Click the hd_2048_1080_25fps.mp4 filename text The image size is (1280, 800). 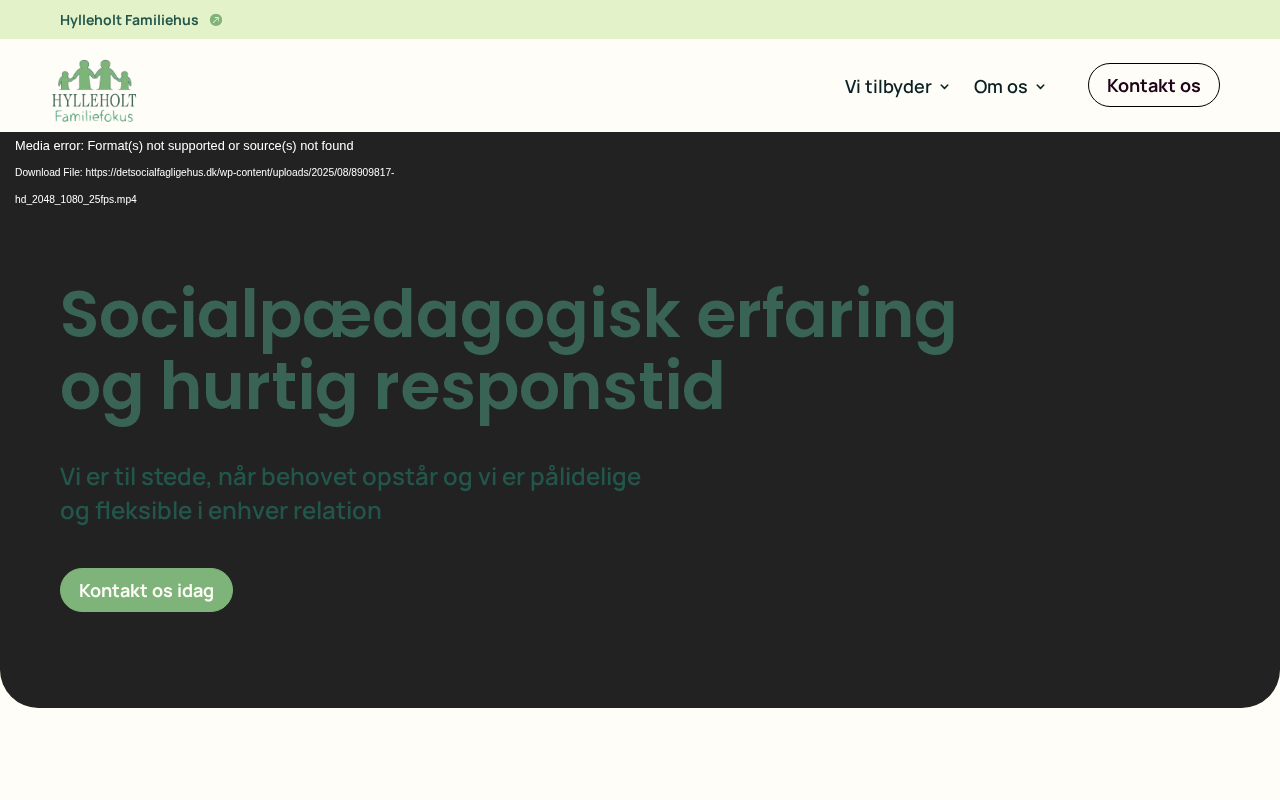click(x=76, y=199)
